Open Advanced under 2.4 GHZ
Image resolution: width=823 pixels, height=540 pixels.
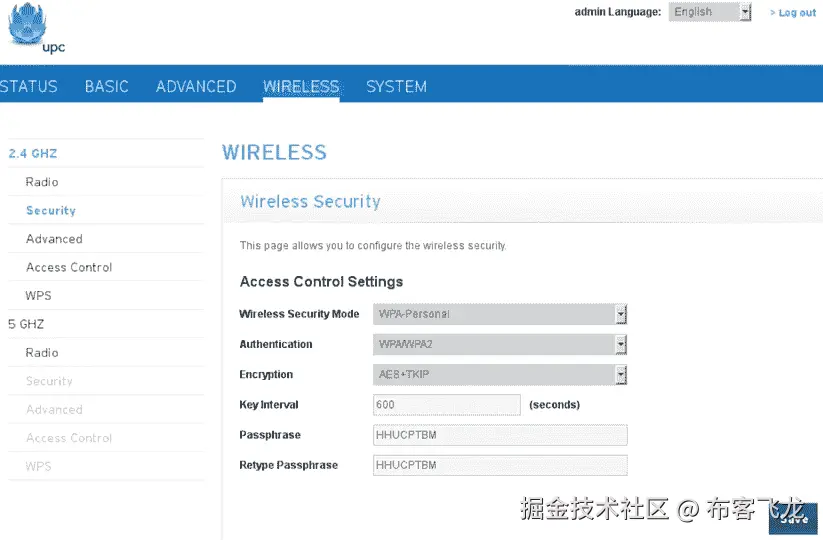point(54,239)
